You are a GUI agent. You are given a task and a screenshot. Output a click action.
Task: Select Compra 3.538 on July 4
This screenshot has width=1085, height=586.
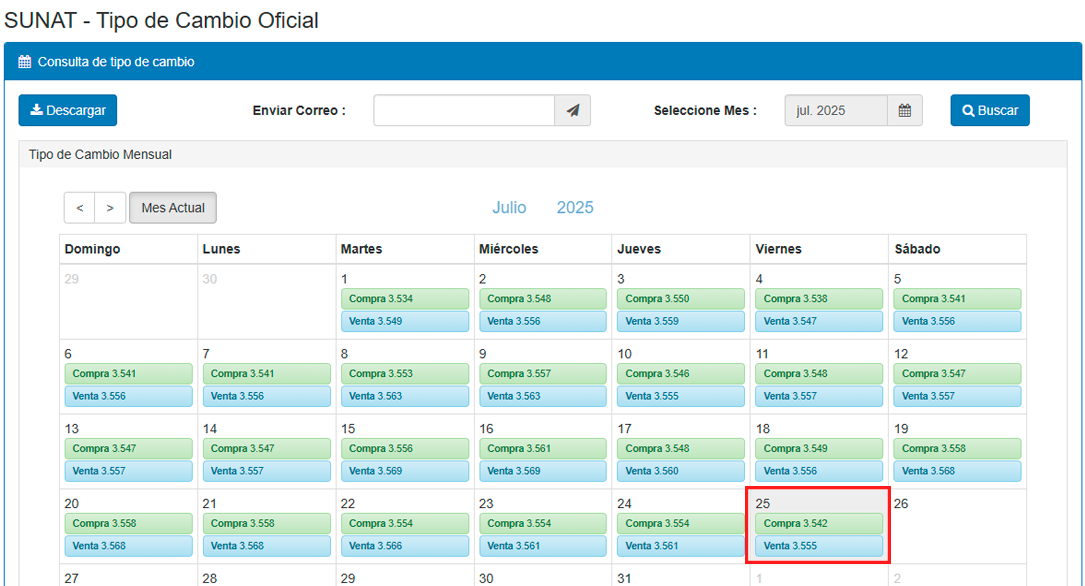coord(819,299)
